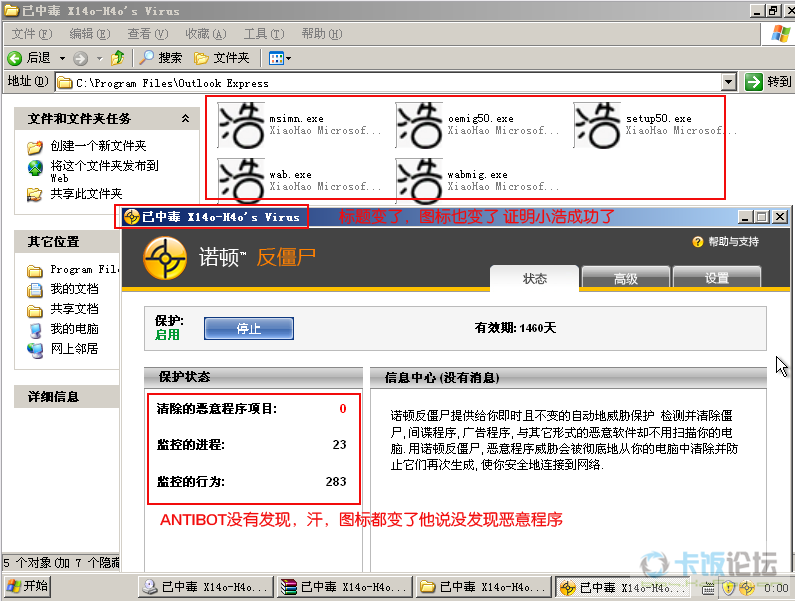Image resolution: width=795 pixels, height=601 pixels.
Task: Collapse the 文件和文件夹任务 panel
Action: (186, 118)
